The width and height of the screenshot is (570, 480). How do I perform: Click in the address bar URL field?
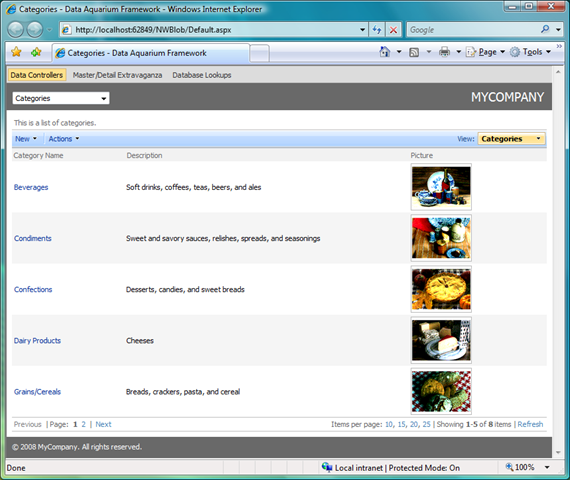pyautogui.click(x=214, y=30)
